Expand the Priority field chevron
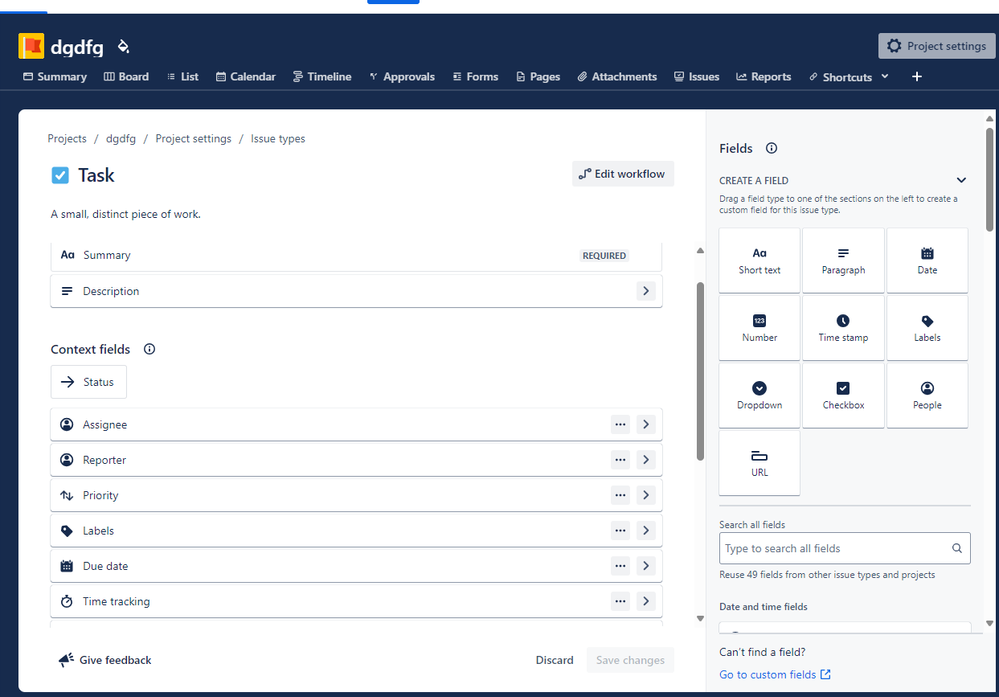The width and height of the screenshot is (999, 697). (x=645, y=495)
